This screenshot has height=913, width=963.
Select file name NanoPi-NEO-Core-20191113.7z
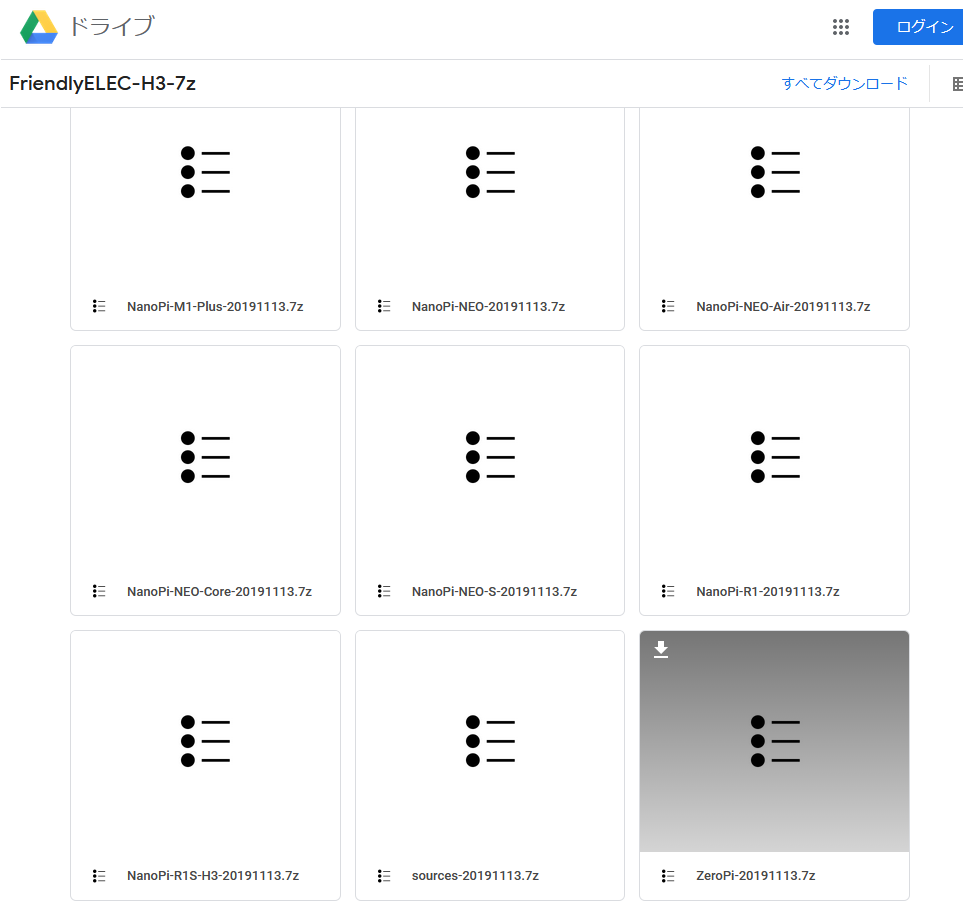tap(219, 591)
